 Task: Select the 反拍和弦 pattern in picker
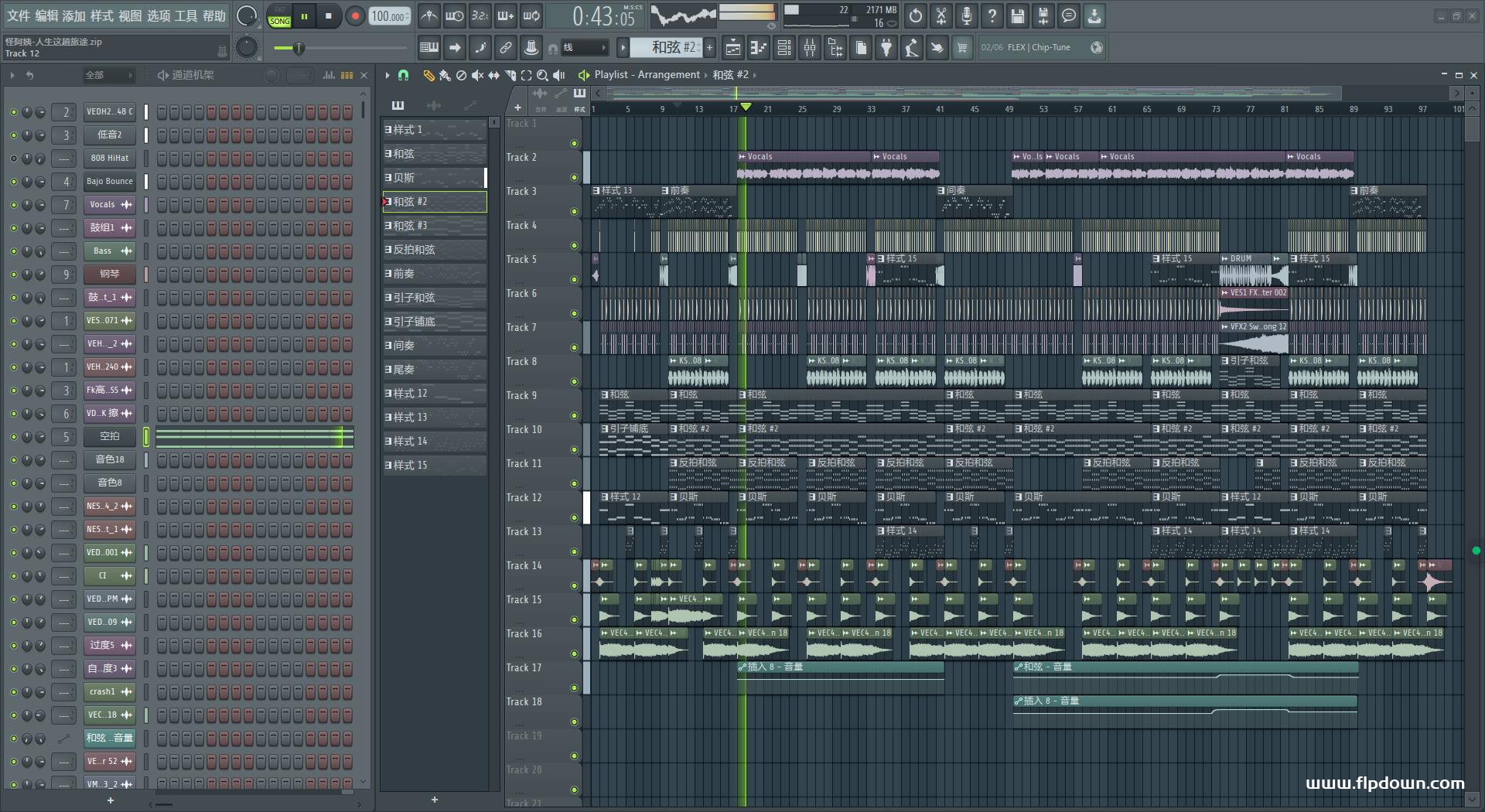(434, 250)
